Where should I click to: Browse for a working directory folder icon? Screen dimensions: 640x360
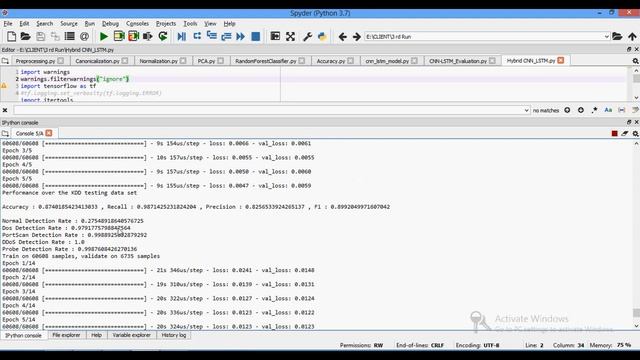[x=617, y=36]
